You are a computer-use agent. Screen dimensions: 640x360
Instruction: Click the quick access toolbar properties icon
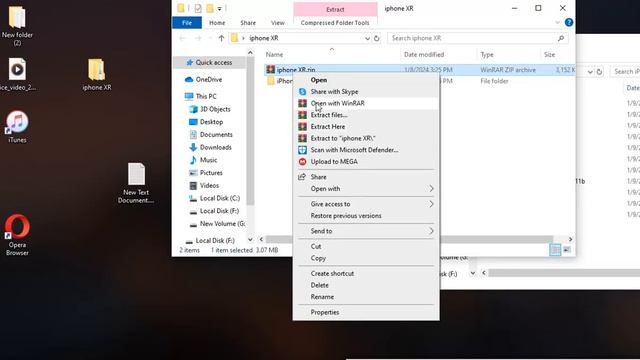click(x=198, y=9)
